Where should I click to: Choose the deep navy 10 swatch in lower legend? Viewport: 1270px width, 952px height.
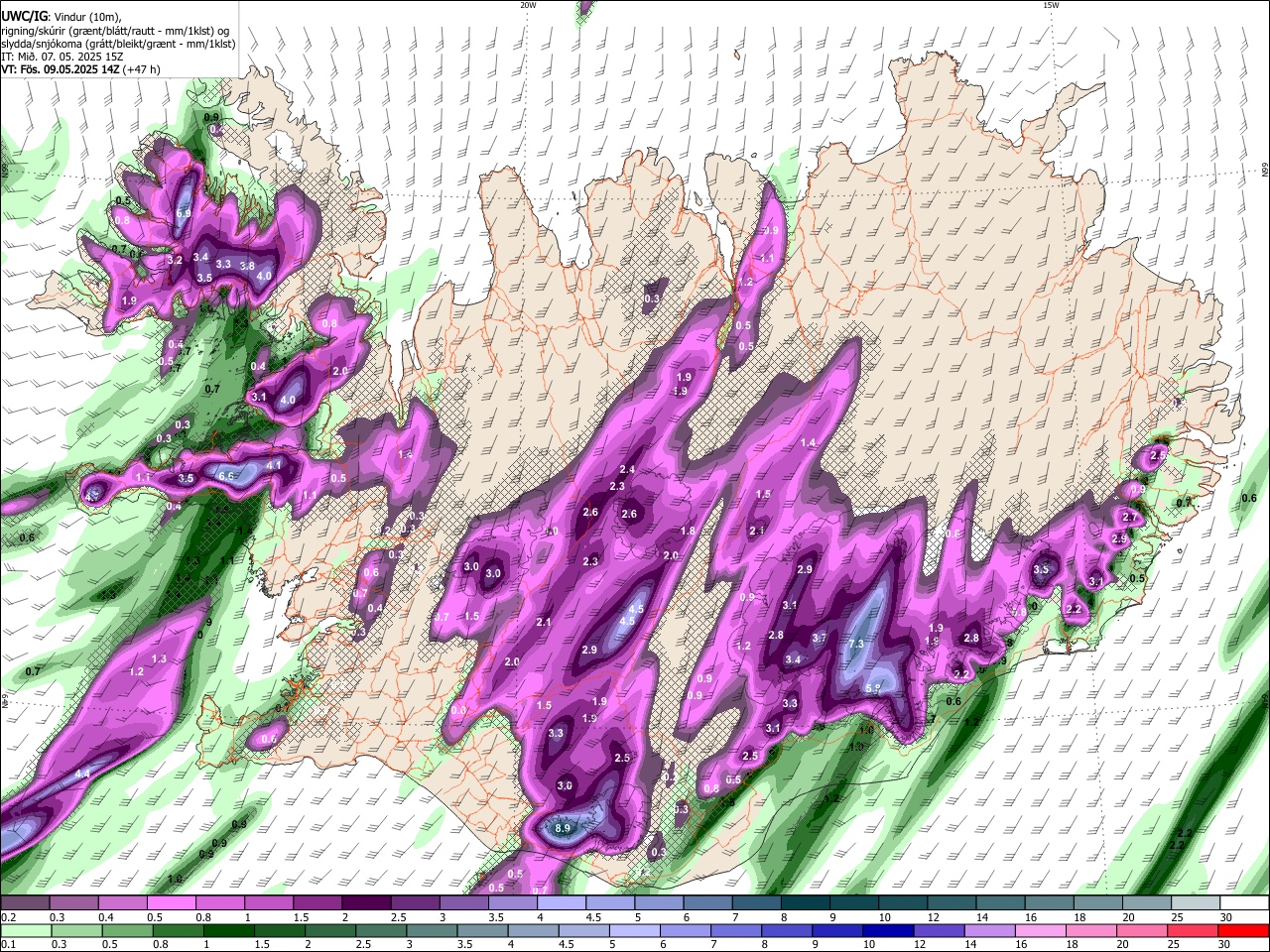(889, 930)
